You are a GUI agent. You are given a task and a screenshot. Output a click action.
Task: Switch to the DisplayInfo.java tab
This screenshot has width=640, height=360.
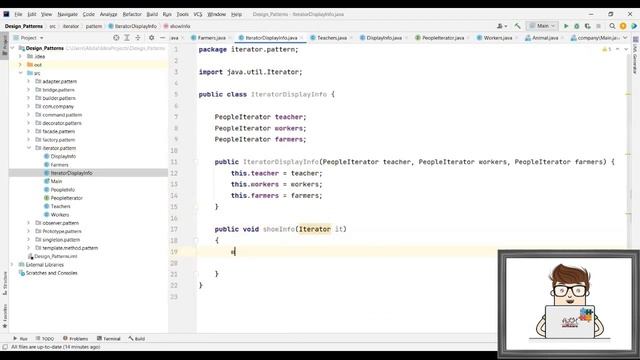pos(384,38)
